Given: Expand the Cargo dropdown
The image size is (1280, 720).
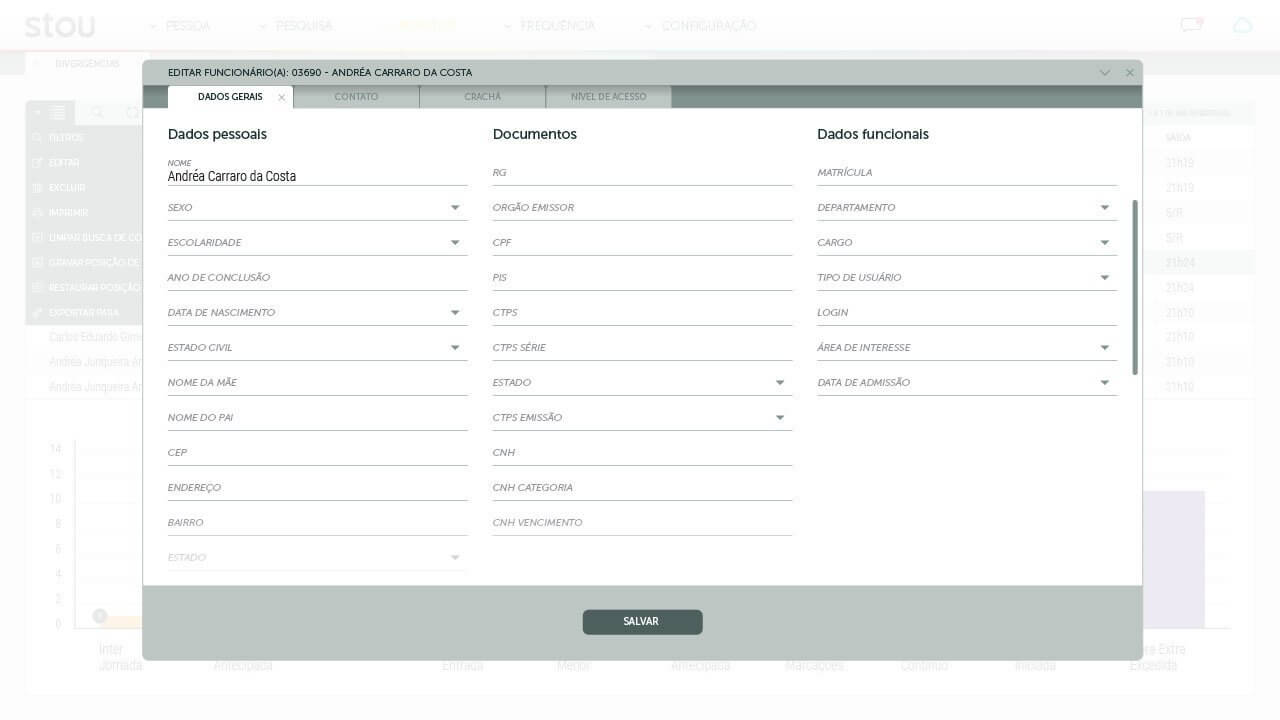Looking at the screenshot, I should pyautogui.click(x=1105, y=243).
